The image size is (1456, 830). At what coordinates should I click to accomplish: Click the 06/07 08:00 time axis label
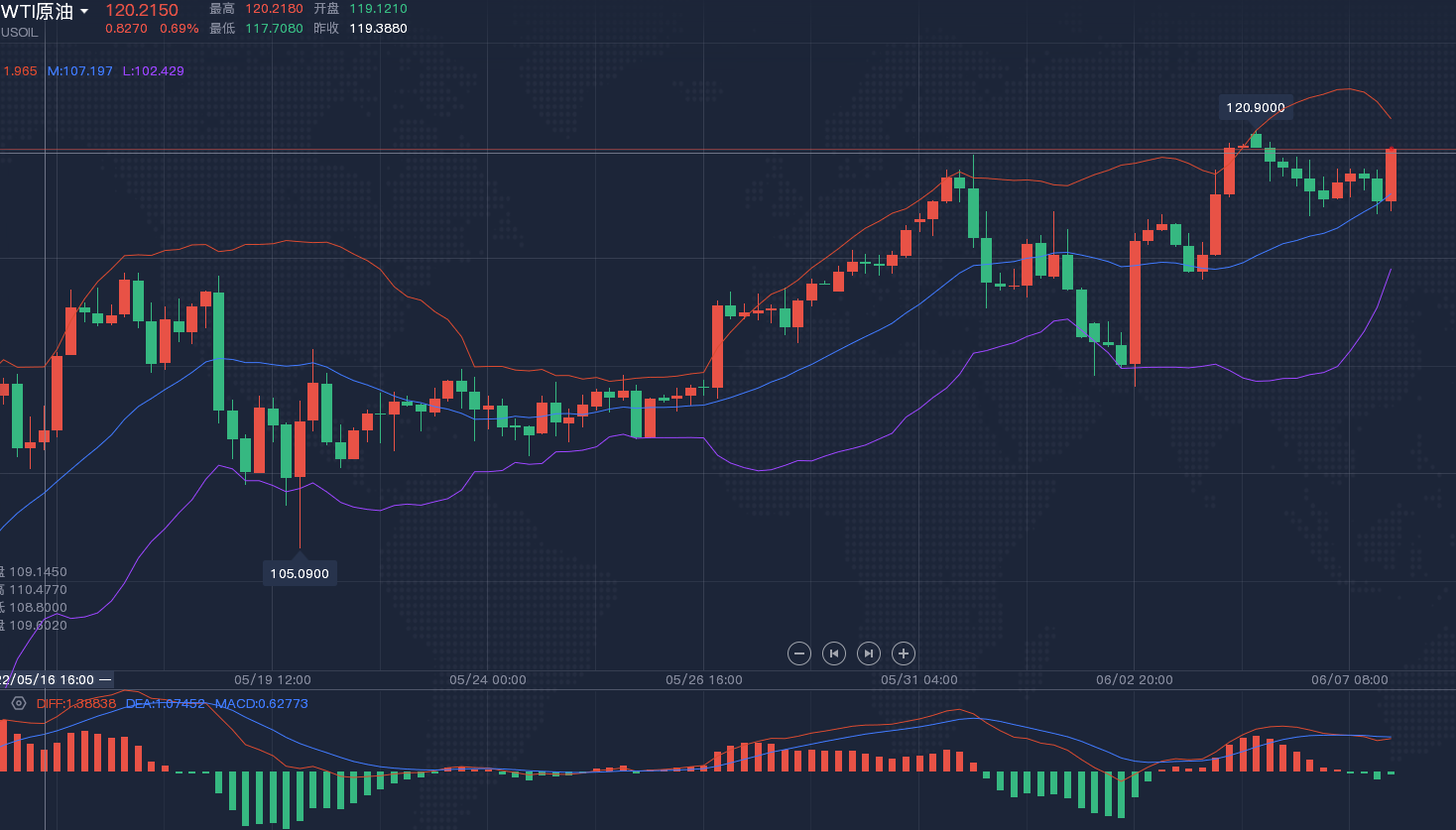pos(1350,680)
